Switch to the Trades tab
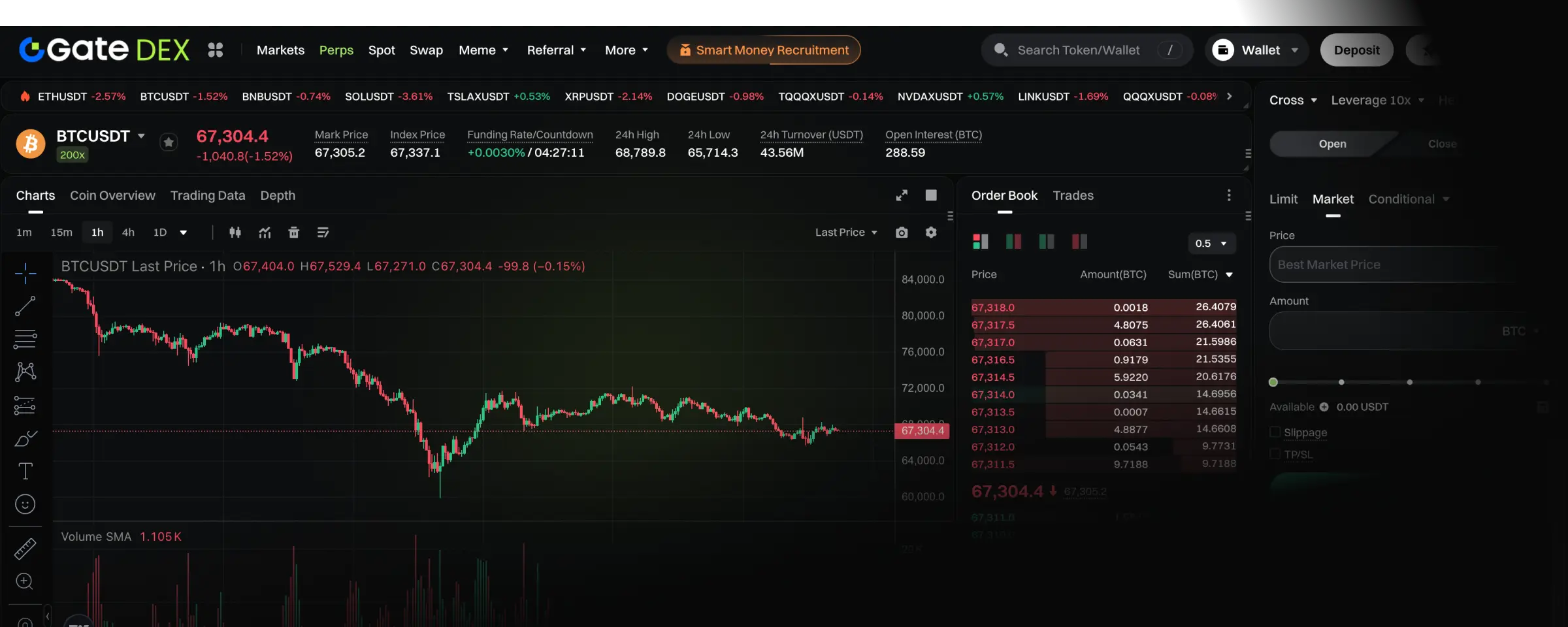This screenshot has height=627, width=1568. point(1073,195)
